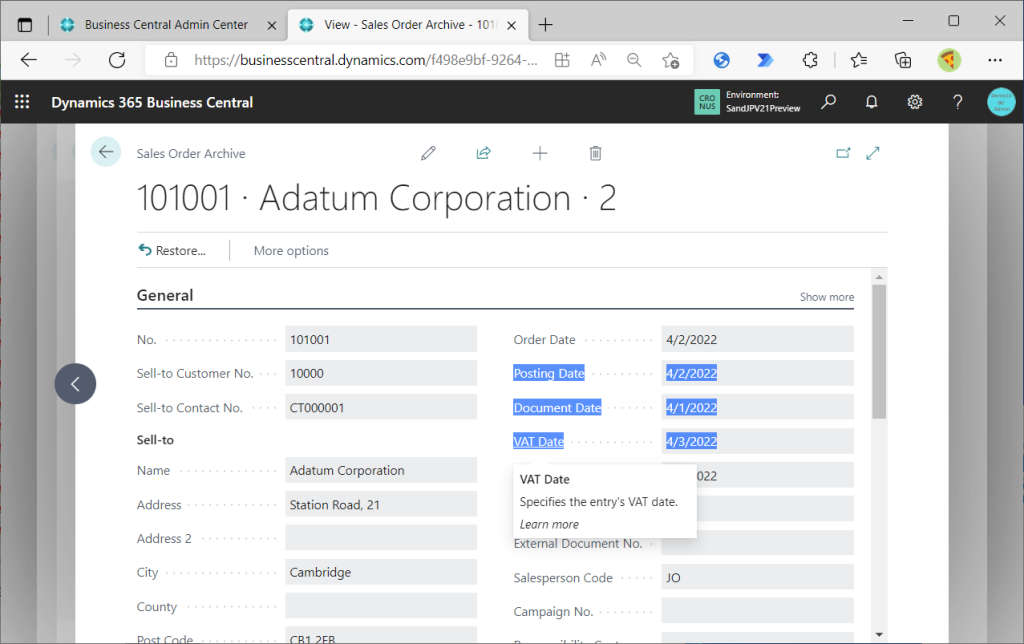Click the apps available in address bar icon

click(562, 60)
